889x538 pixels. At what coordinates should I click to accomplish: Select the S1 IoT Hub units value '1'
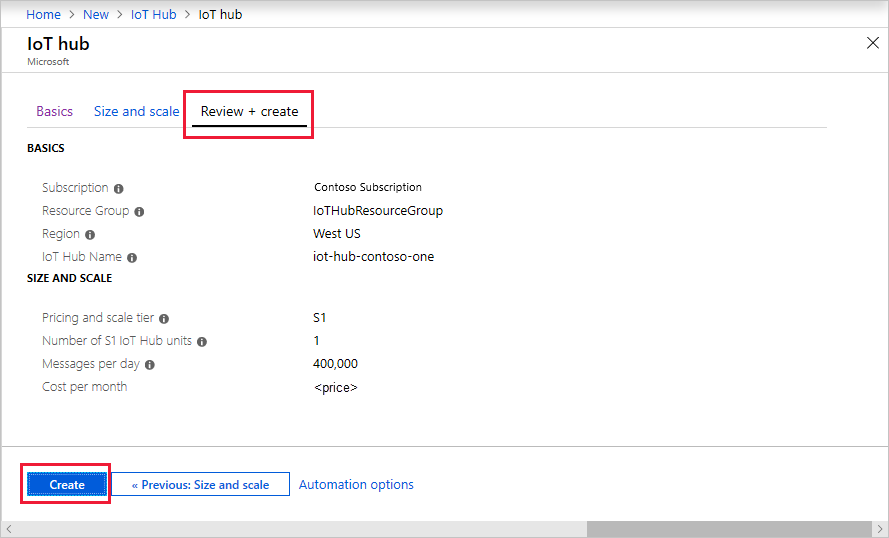[316, 341]
